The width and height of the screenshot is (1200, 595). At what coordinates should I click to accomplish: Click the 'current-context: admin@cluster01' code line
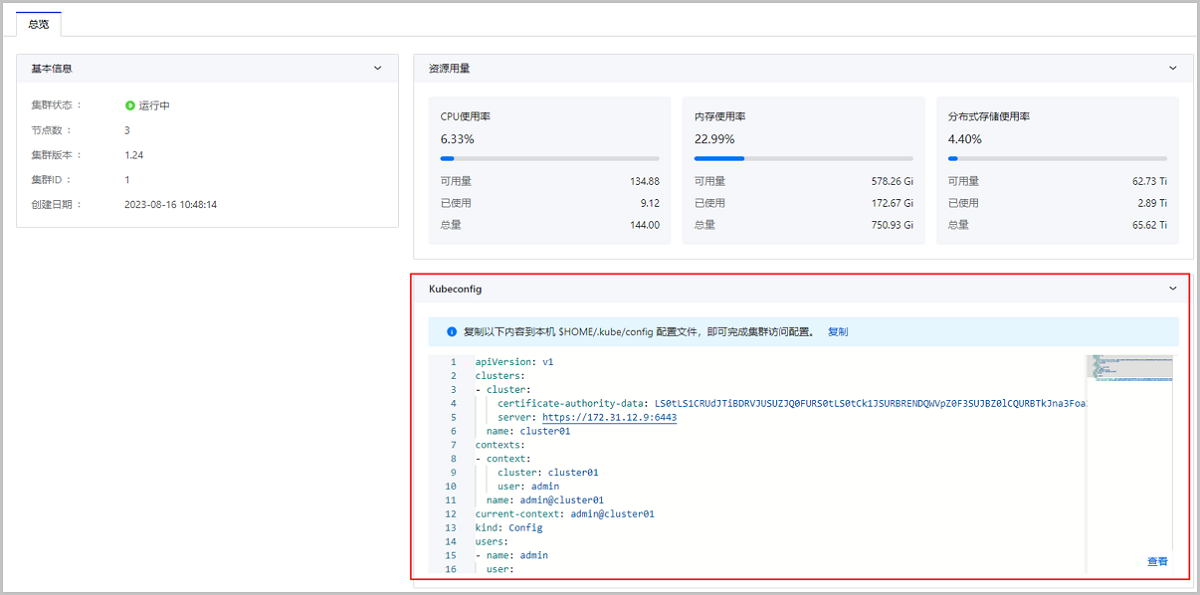coord(565,514)
